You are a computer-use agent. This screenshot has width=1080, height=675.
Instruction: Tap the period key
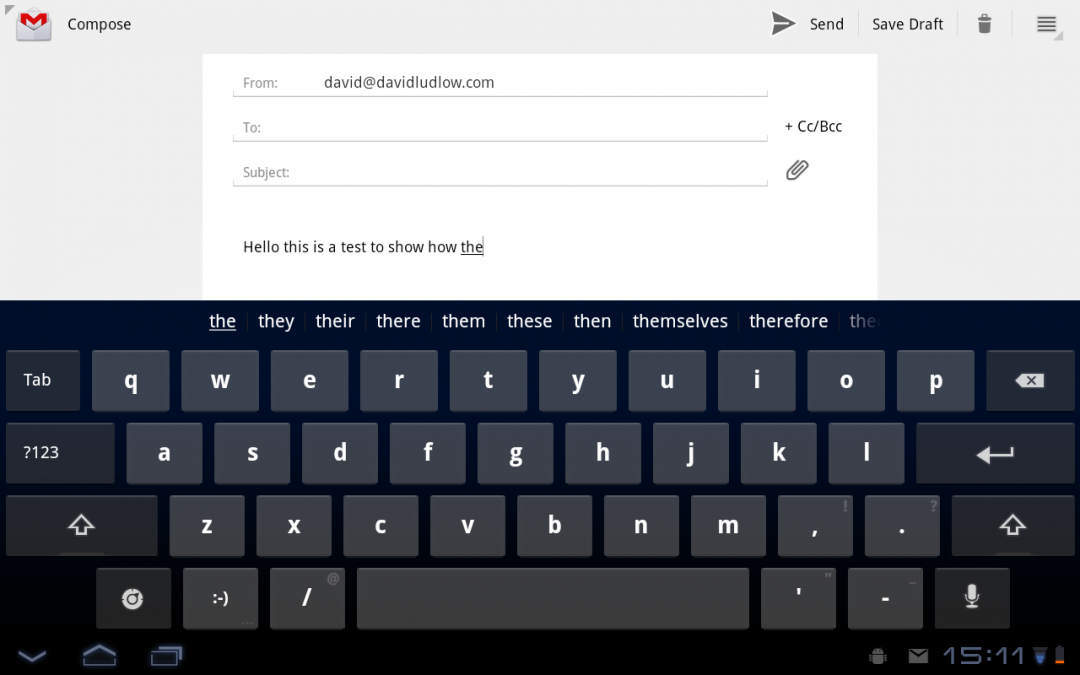pos(902,526)
